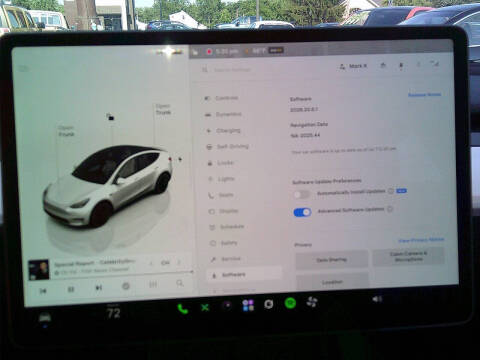This screenshot has width=480, height=360.
Task: Tap the Special Report track title
Action: click(x=95, y=263)
